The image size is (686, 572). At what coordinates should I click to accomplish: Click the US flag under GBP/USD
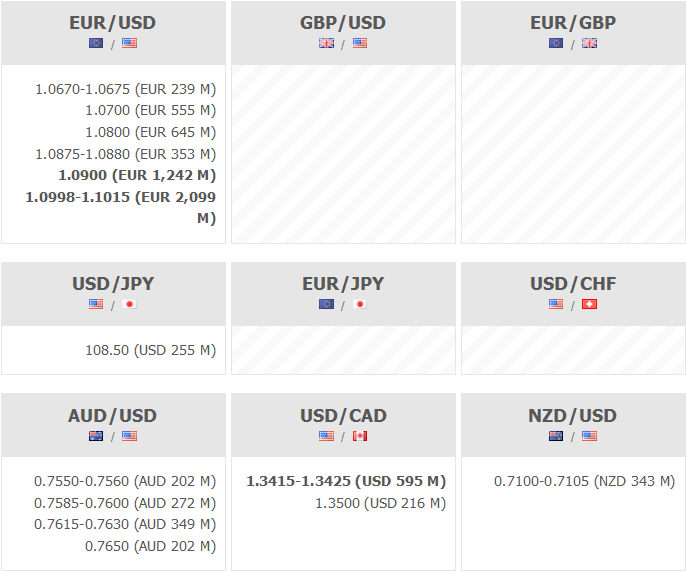click(360, 43)
